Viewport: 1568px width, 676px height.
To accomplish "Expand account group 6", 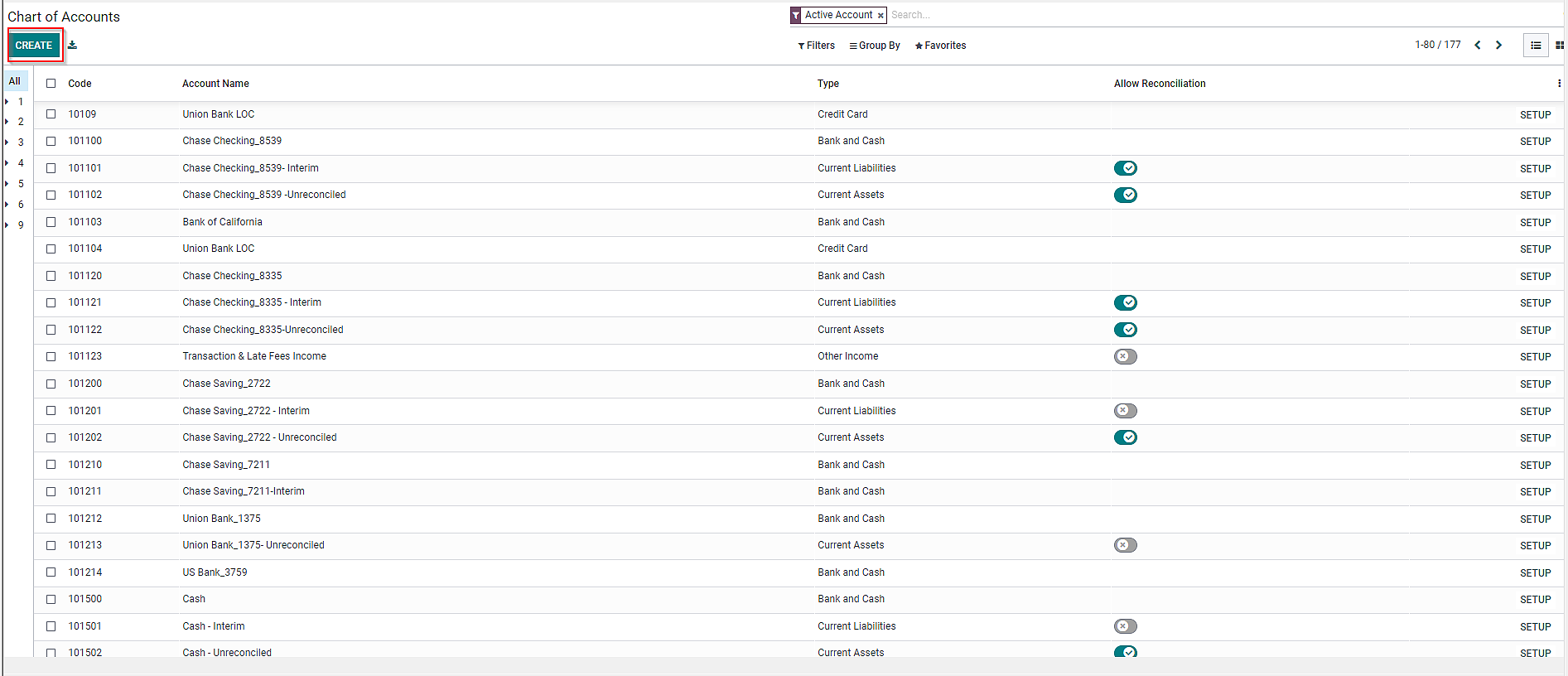I will coord(7,205).
